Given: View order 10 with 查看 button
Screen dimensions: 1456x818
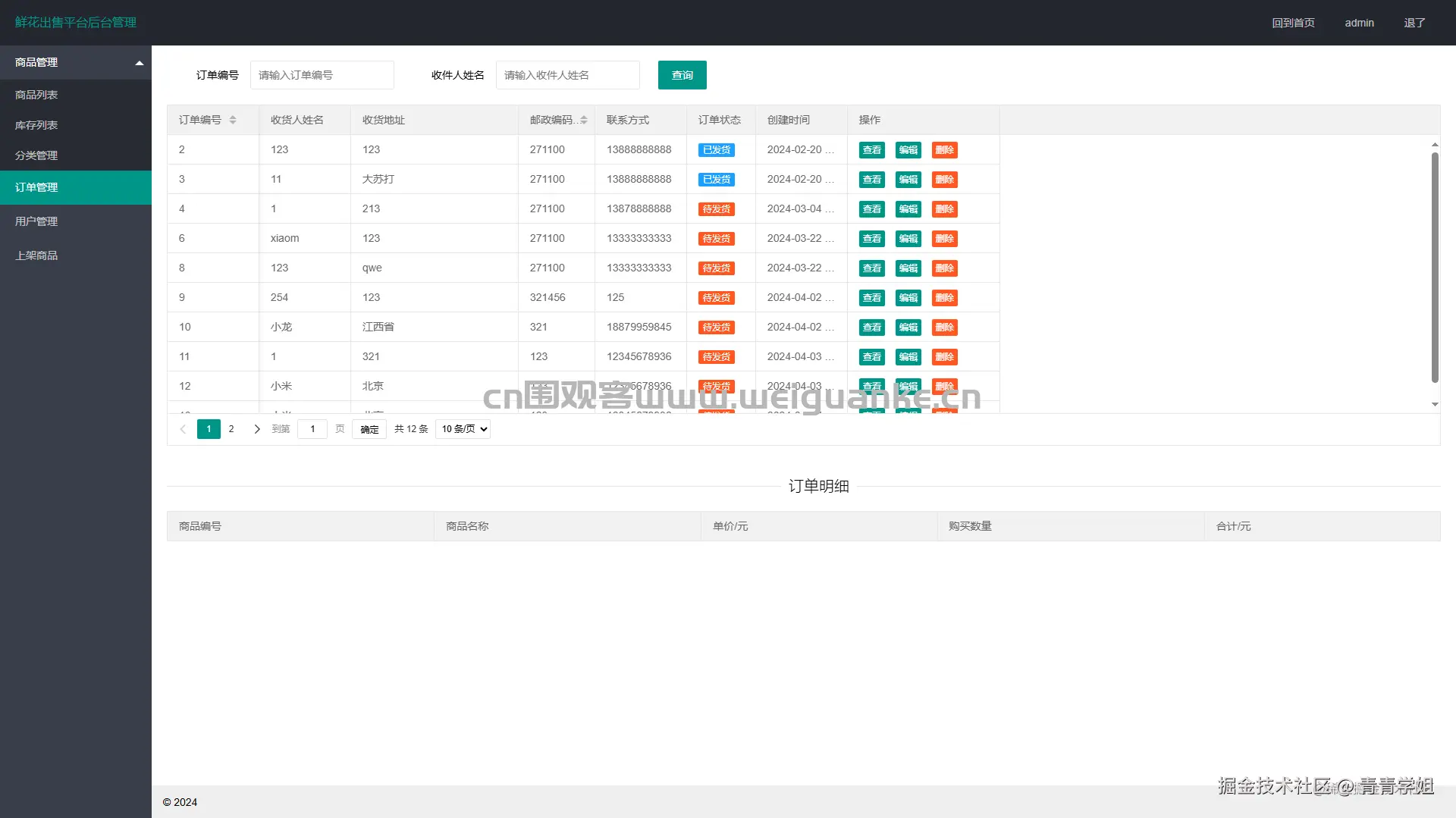Looking at the screenshot, I should 872,328.
